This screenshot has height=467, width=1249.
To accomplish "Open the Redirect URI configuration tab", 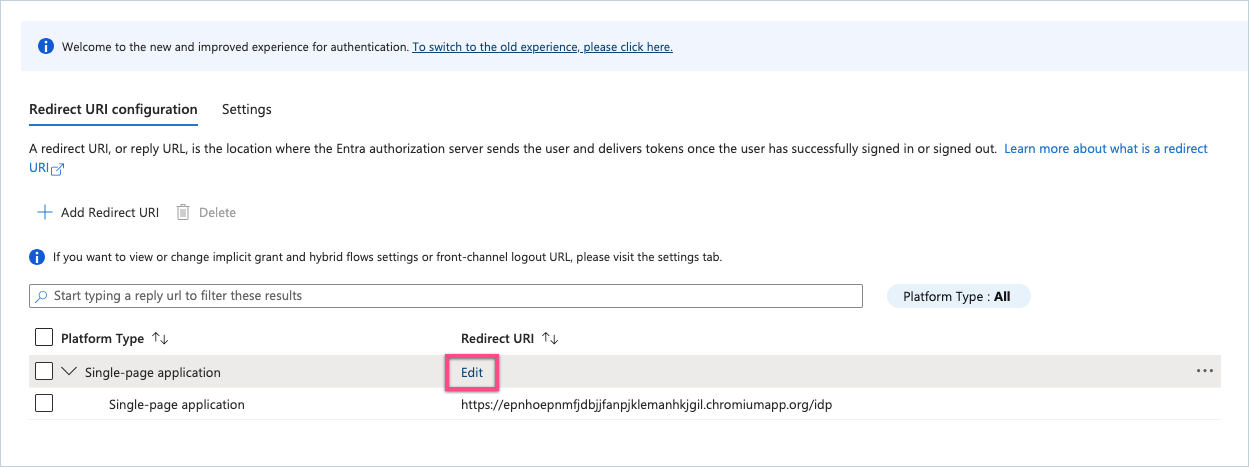I will coord(113,109).
